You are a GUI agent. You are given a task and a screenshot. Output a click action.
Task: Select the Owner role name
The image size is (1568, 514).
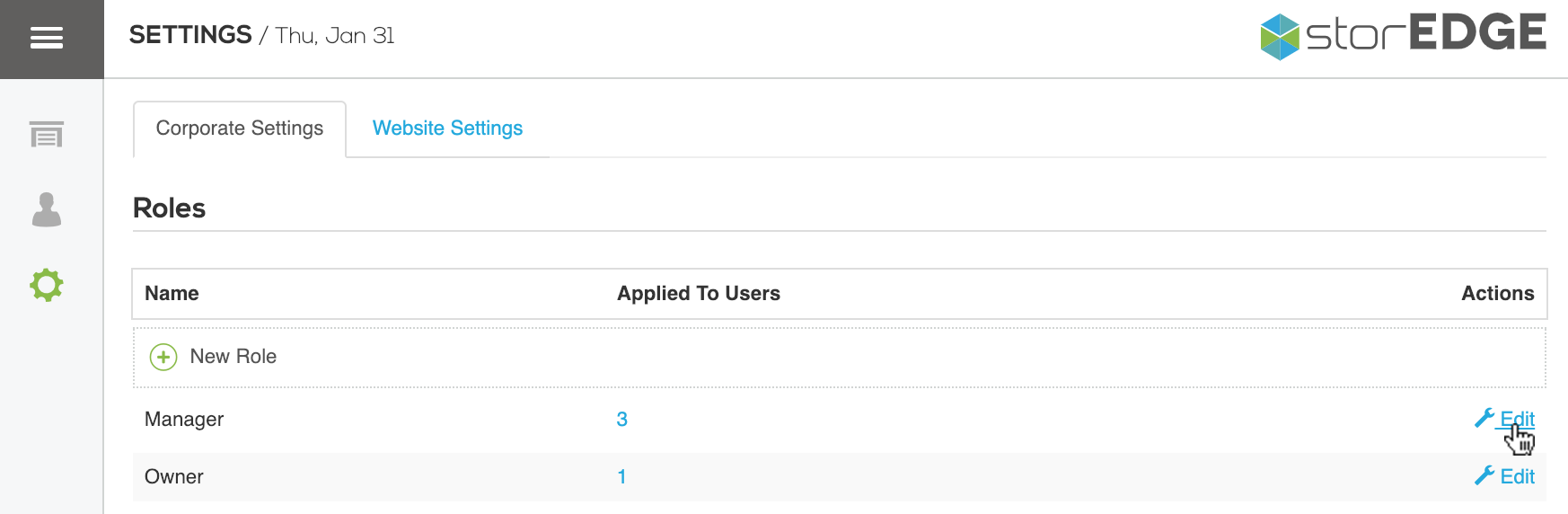click(x=174, y=476)
